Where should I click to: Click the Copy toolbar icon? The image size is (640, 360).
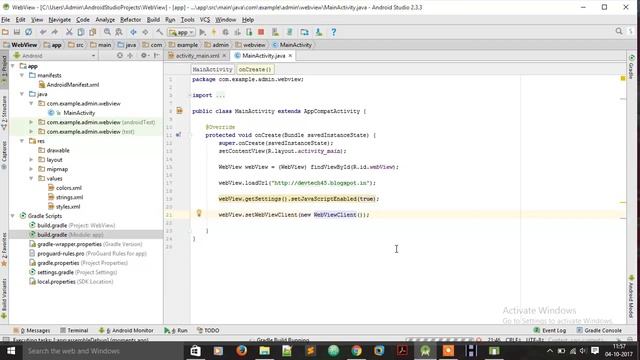point(81,32)
